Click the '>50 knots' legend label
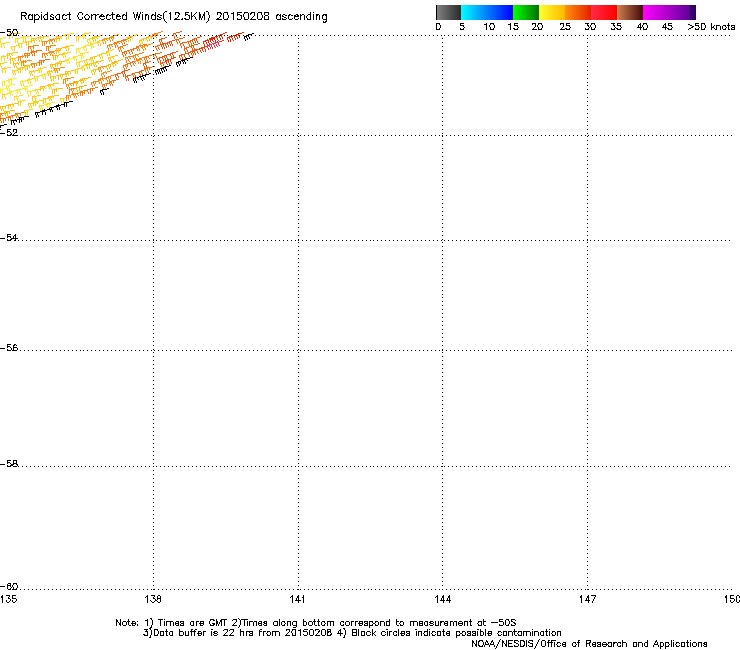740x650 pixels. (711, 27)
